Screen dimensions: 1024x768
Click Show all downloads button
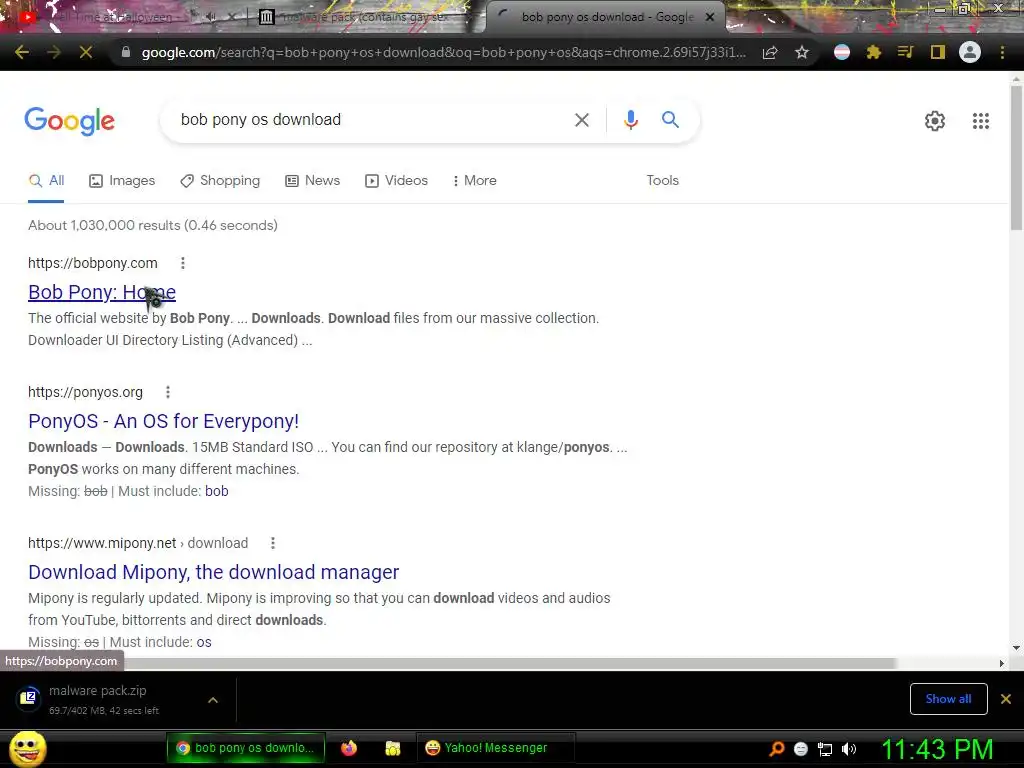pos(948,699)
